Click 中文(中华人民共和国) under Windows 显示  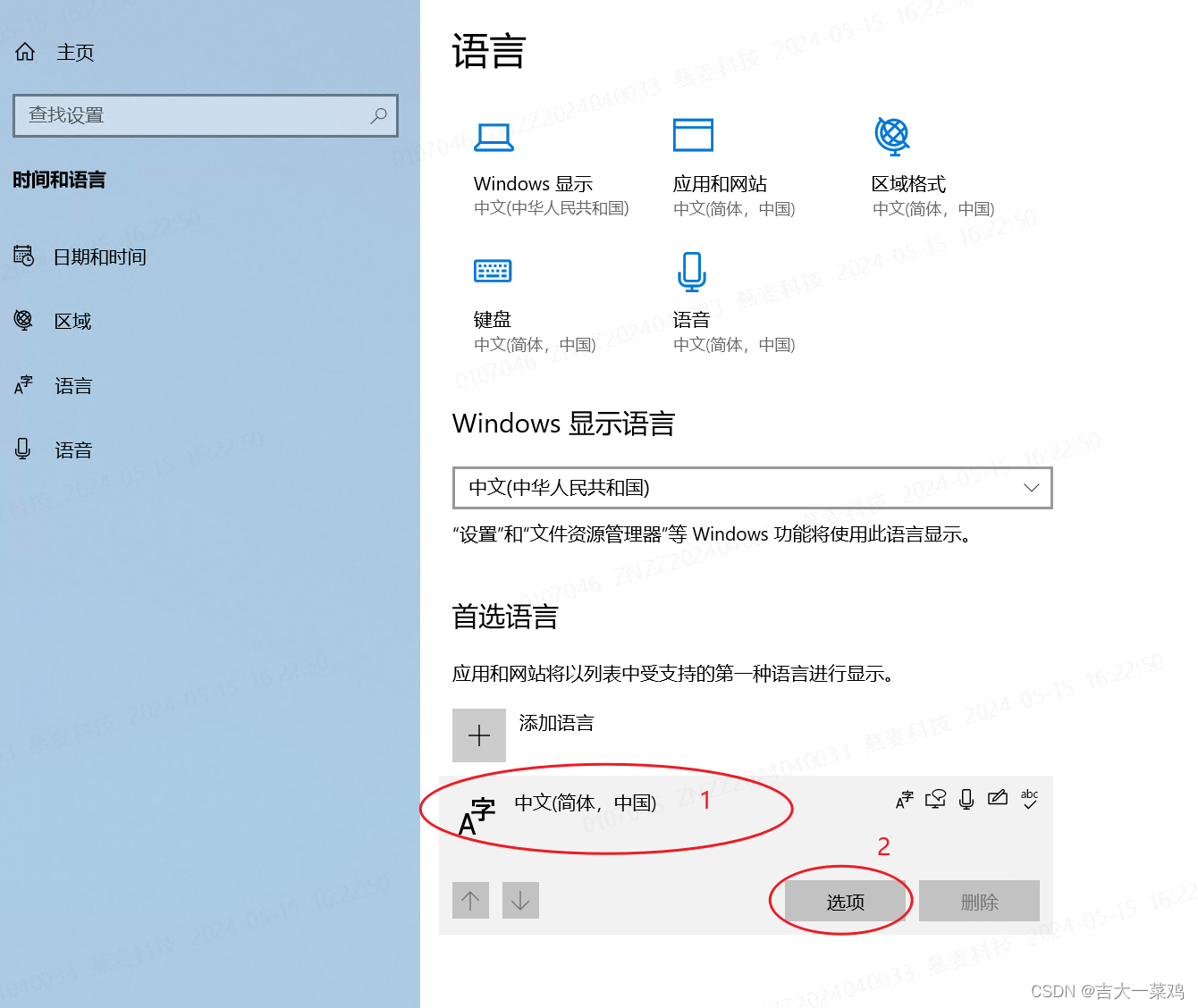552,208
